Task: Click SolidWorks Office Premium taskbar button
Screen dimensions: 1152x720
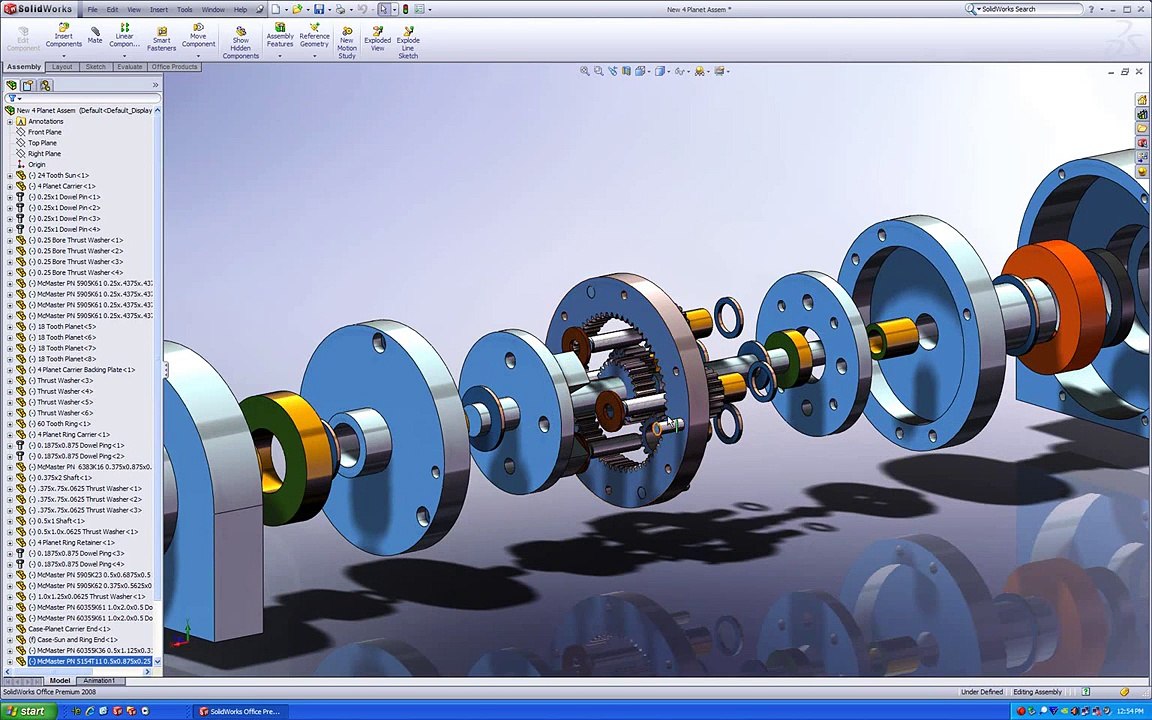Action: point(240,711)
